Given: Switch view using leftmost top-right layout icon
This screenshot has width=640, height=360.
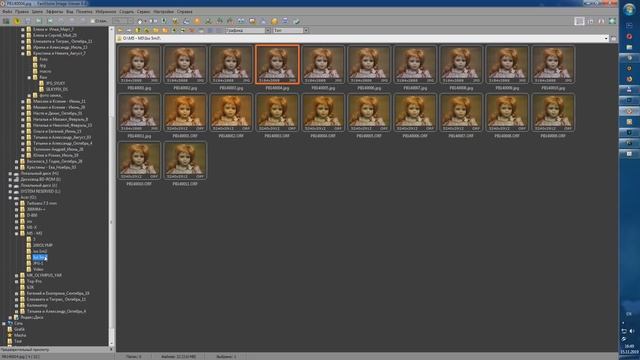Looking at the screenshot, I should click(579, 21).
